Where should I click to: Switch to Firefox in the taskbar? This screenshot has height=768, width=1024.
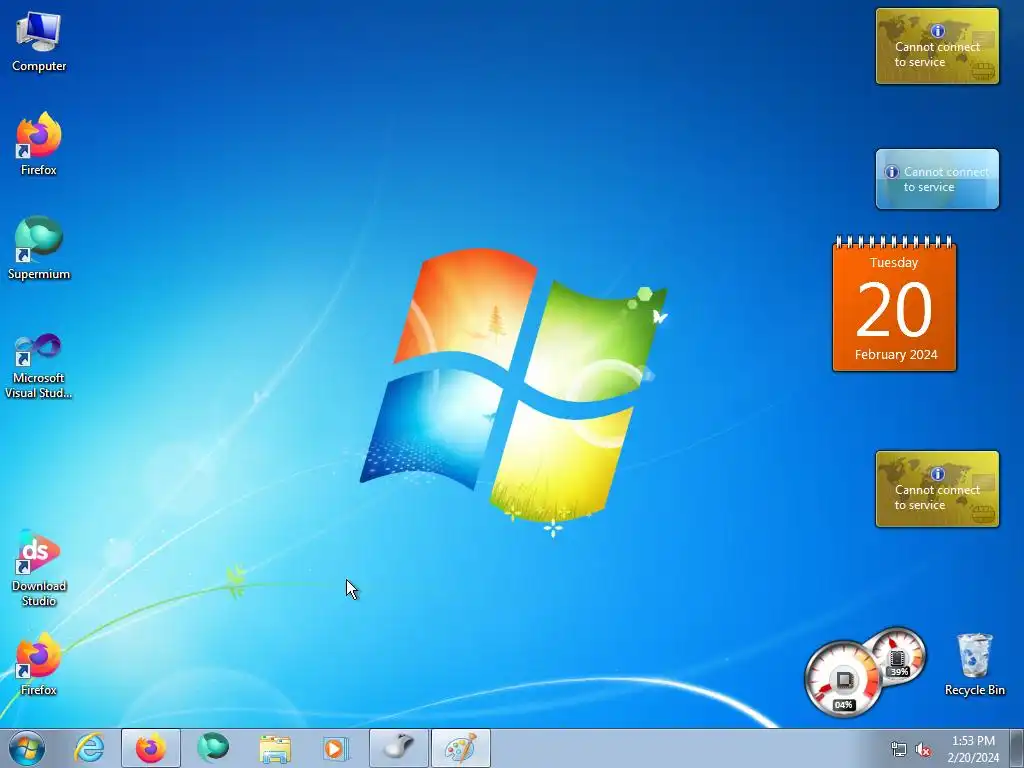click(x=151, y=748)
